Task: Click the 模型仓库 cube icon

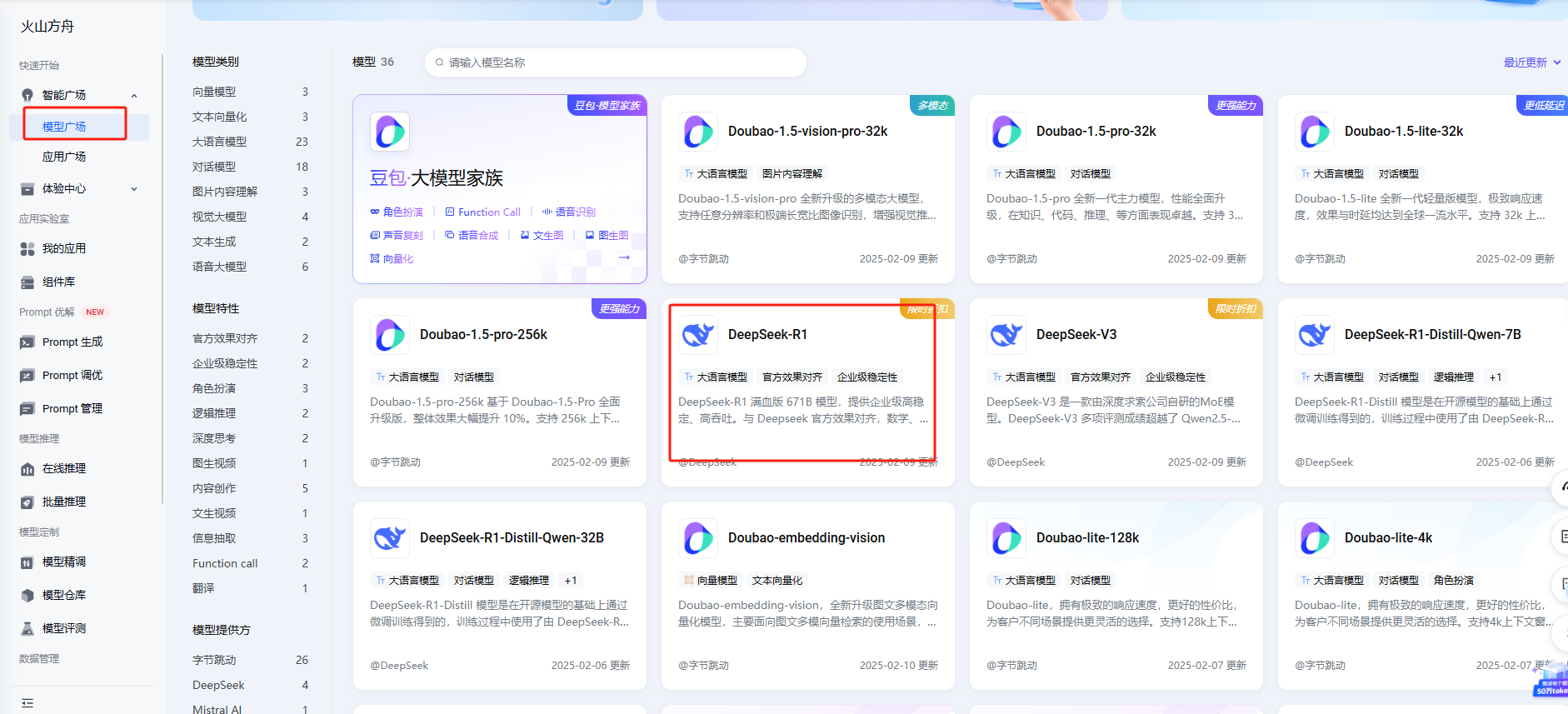Action: 27,596
